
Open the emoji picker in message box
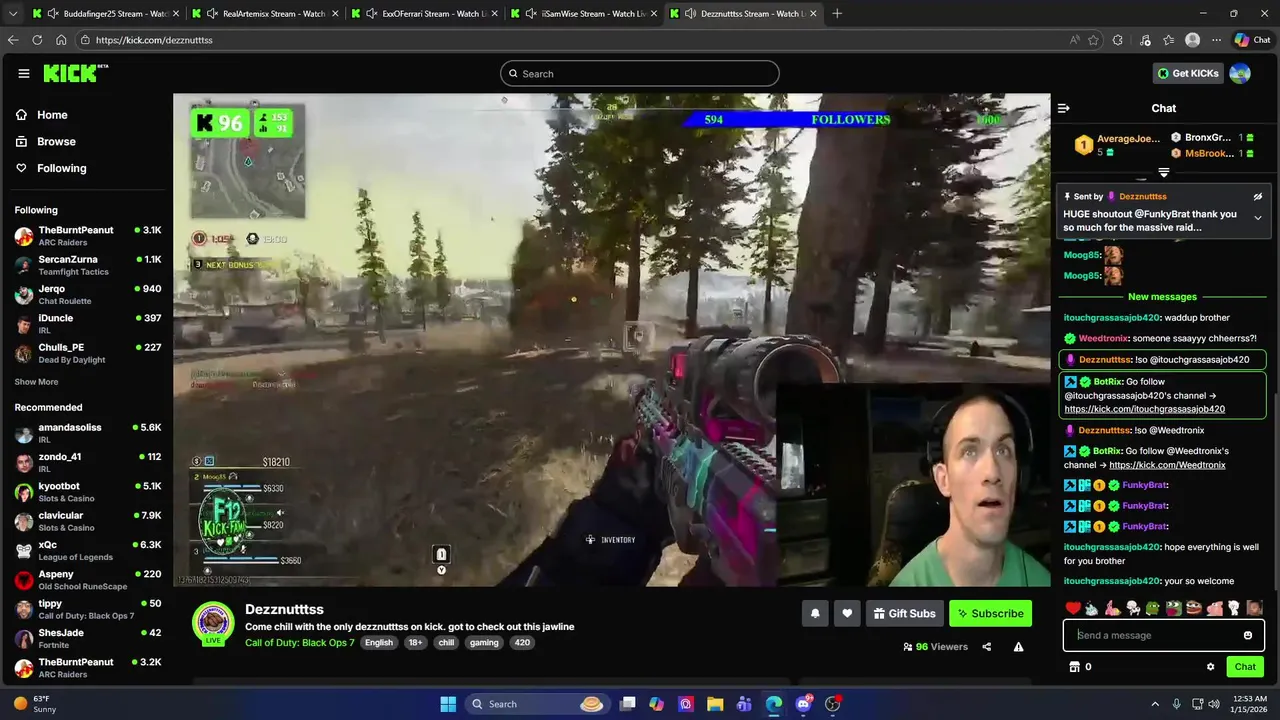1248,635
